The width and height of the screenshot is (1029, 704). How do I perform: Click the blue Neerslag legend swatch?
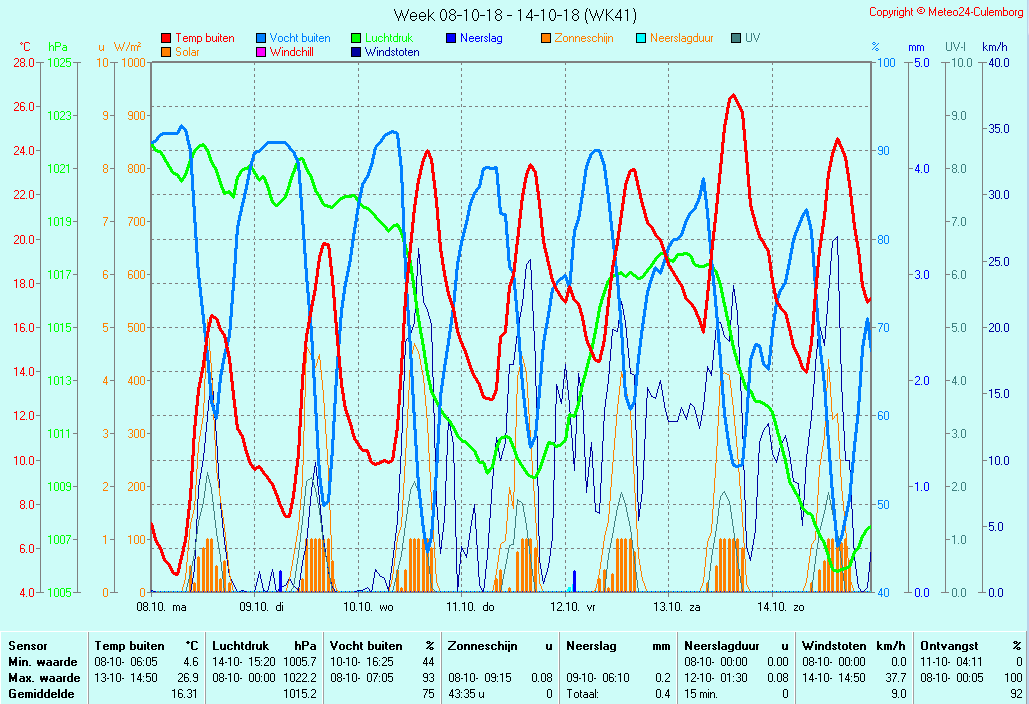click(x=451, y=39)
